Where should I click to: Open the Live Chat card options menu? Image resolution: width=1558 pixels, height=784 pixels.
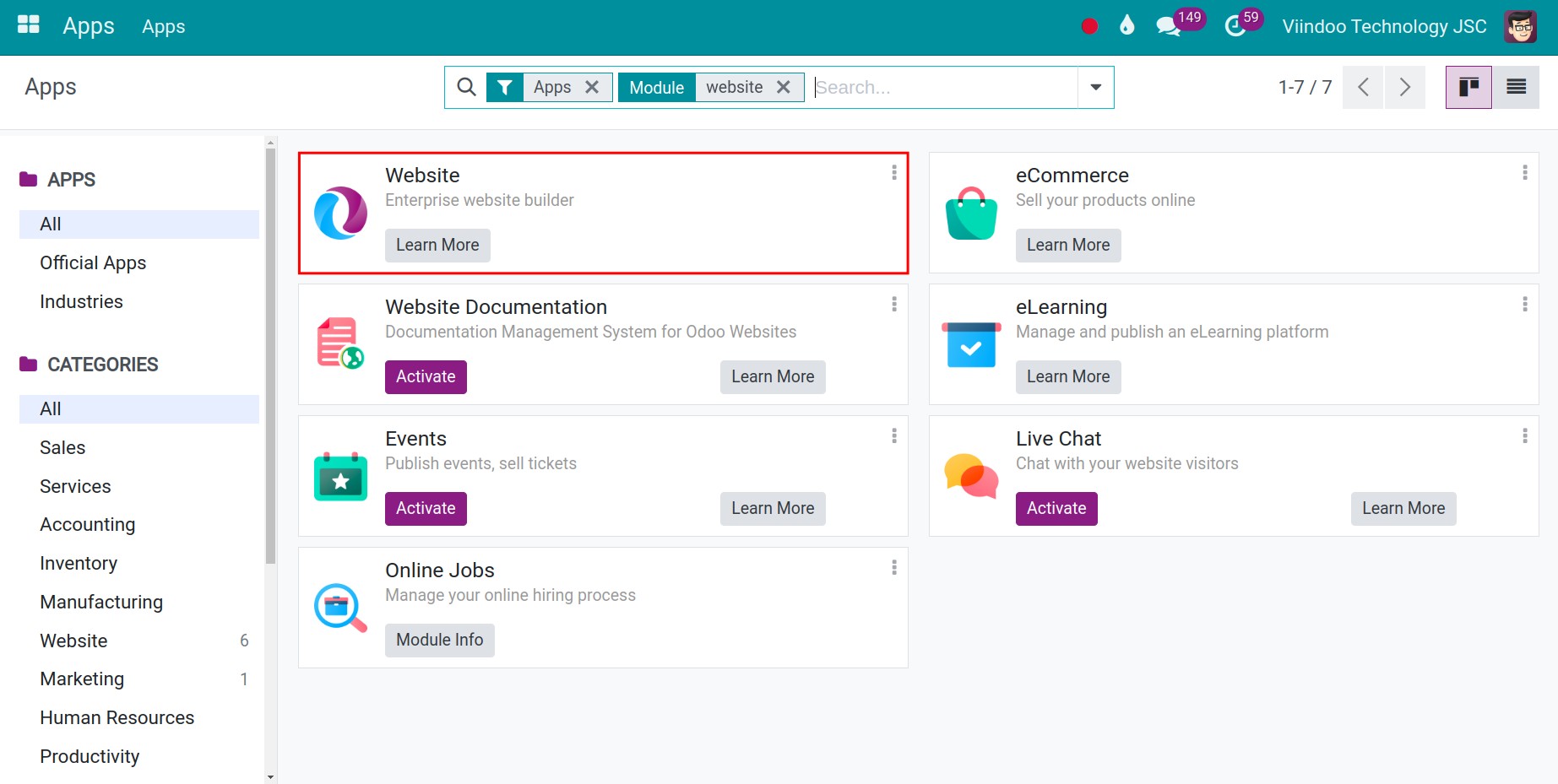pyautogui.click(x=1525, y=436)
